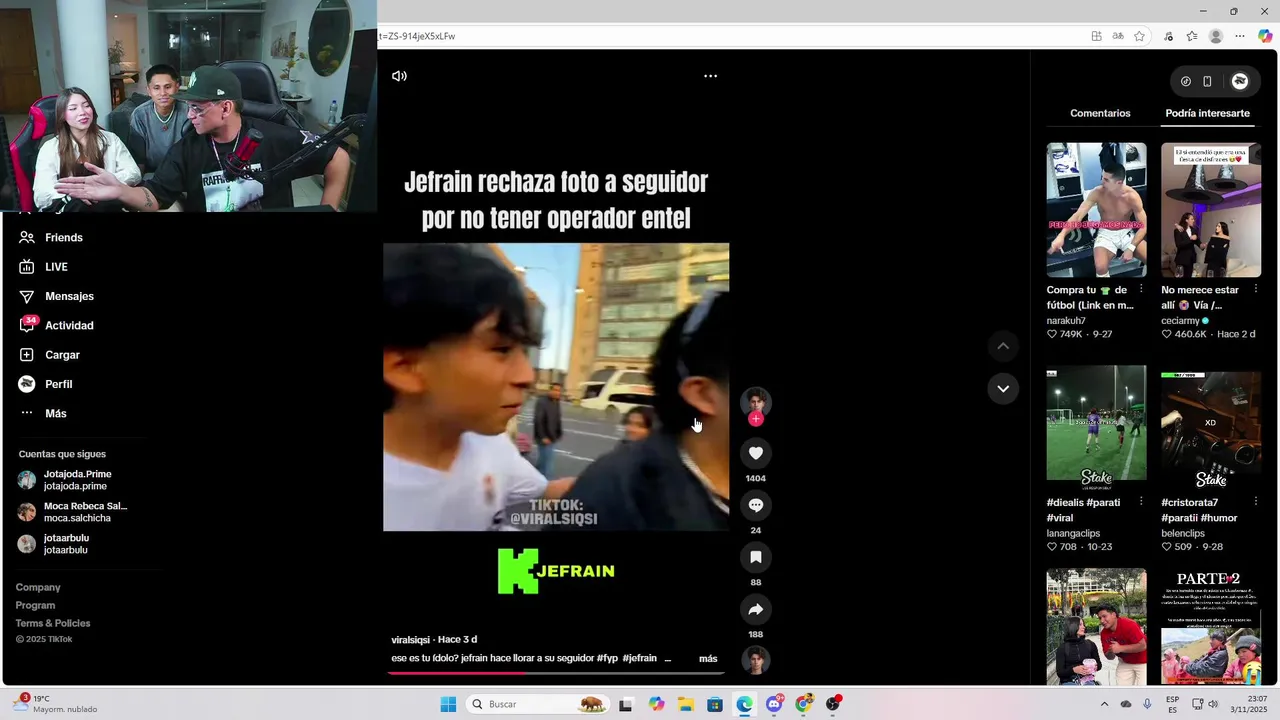
Task: Open options for '#diealis #parati' video
Action: click(1141, 501)
